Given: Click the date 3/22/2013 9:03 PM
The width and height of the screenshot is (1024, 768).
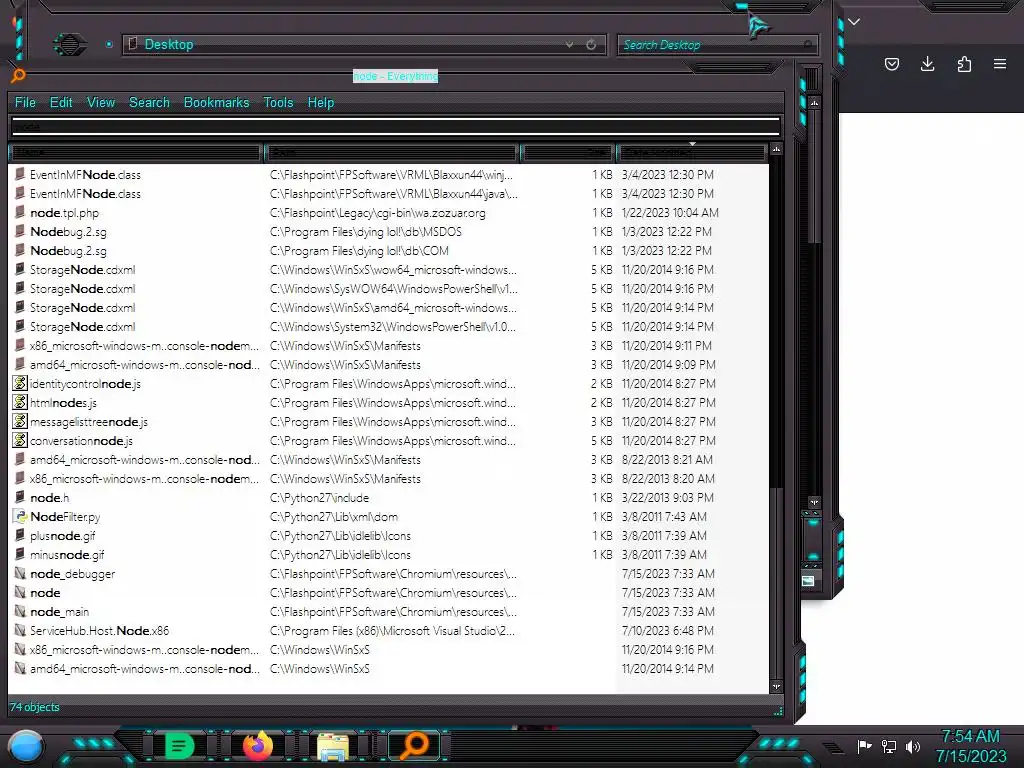Looking at the screenshot, I should point(667,498).
